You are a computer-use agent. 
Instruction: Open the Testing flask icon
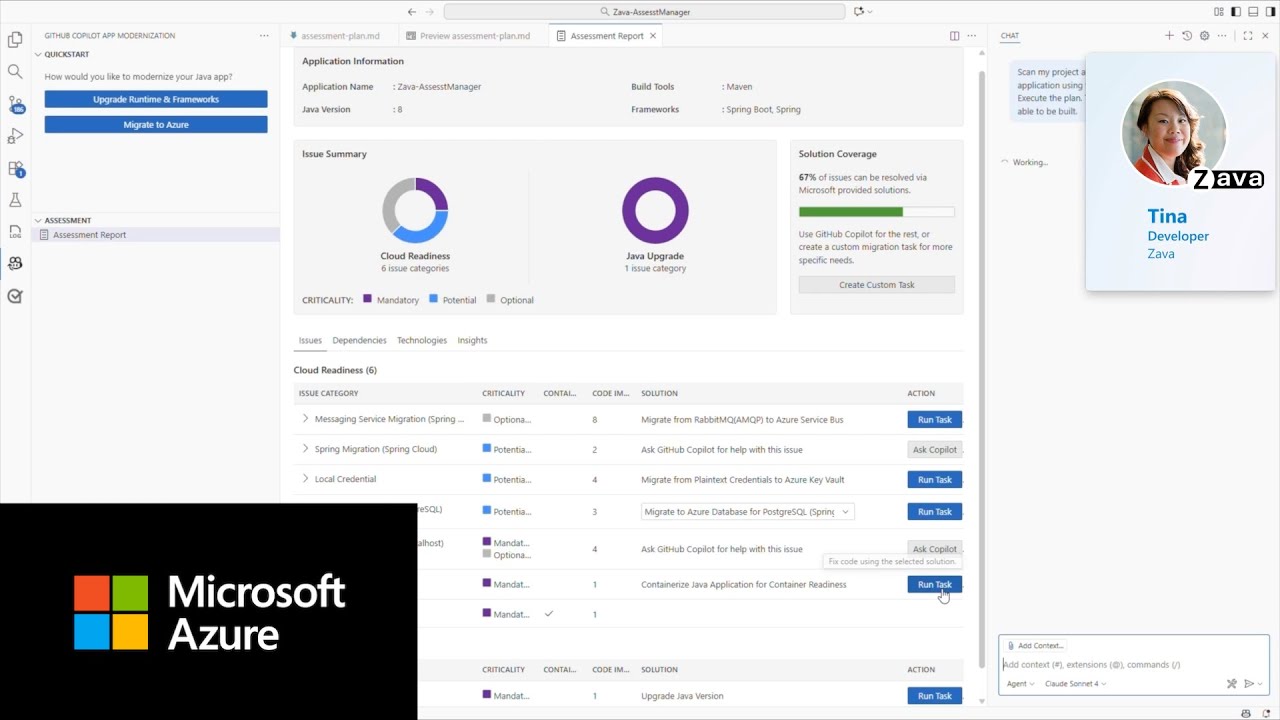click(x=15, y=200)
